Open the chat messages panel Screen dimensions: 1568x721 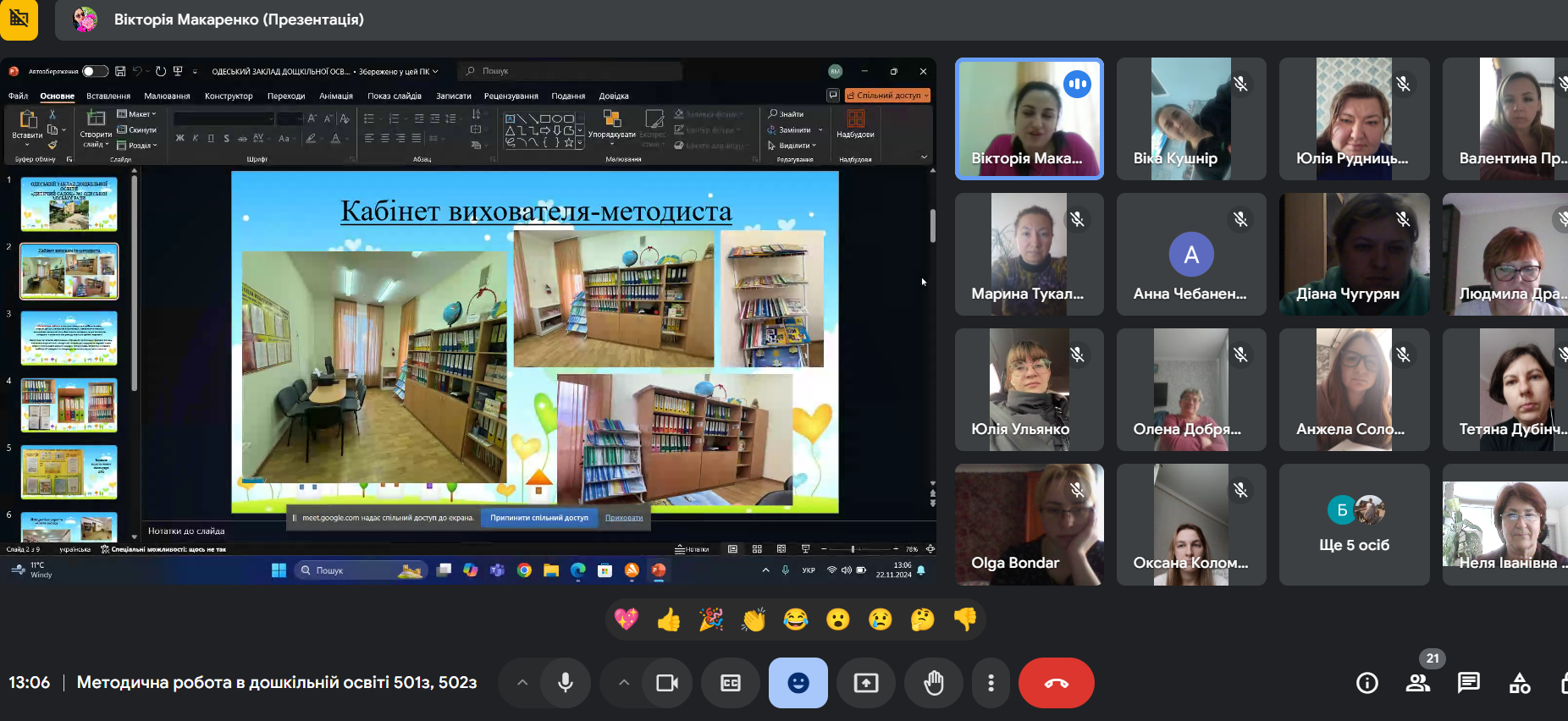[1469, 683]
